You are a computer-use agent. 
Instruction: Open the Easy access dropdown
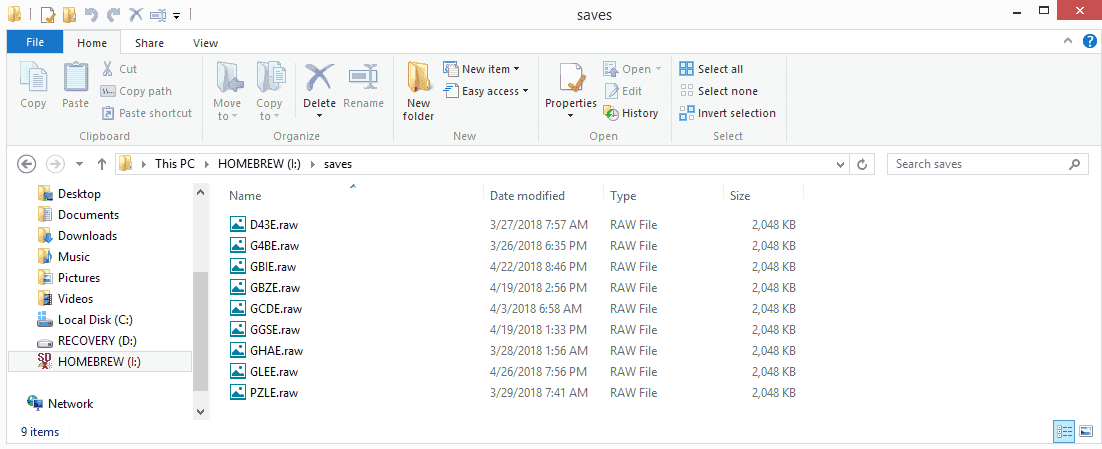tap(486, 91)
